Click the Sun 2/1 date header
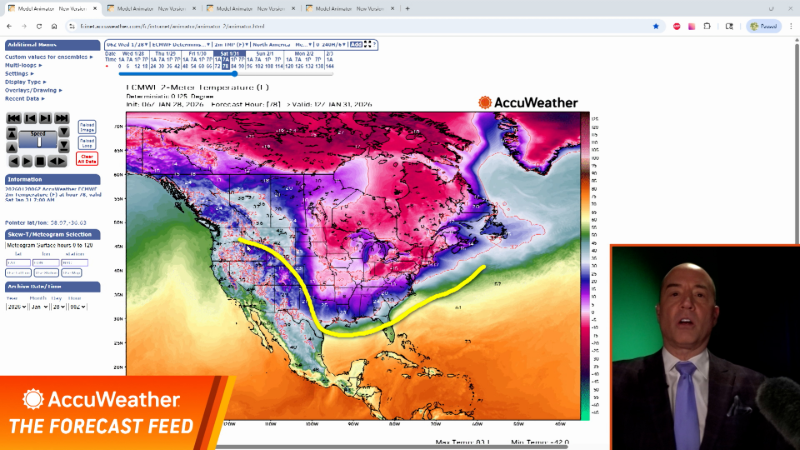Screen dimensions: 800x450 [x=265, y=54]
